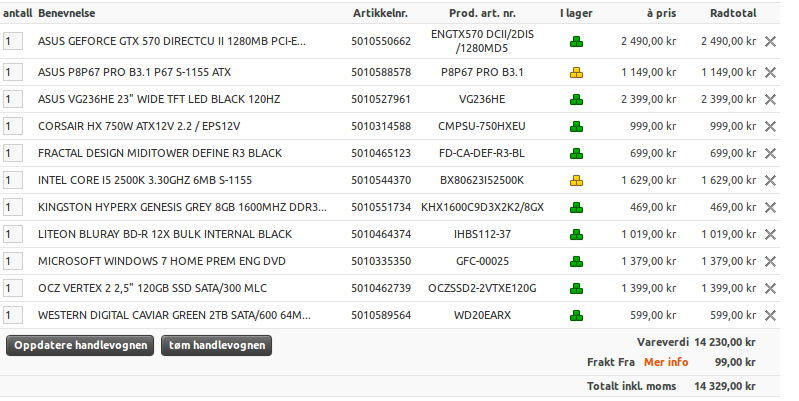Viewport: 799px width, 401px height.
Task: Remove the LiteOn Bluray drive from cart
Action: [x=770, y=235]
